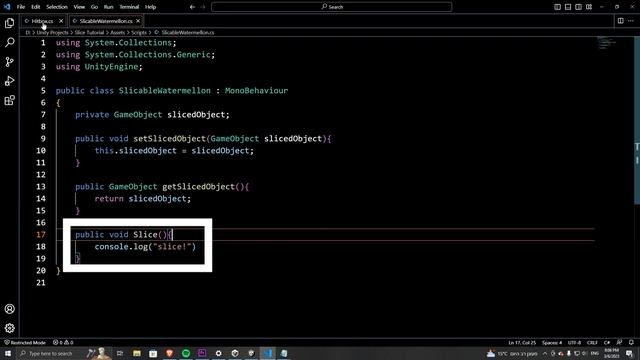640x360 pixels.
Task: Click the SlicableWatermellon.cs breadcrumb
Action: 187,32
